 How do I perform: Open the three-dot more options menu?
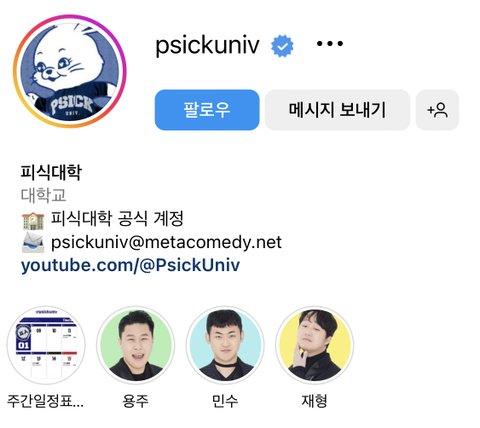pos(330,43)
